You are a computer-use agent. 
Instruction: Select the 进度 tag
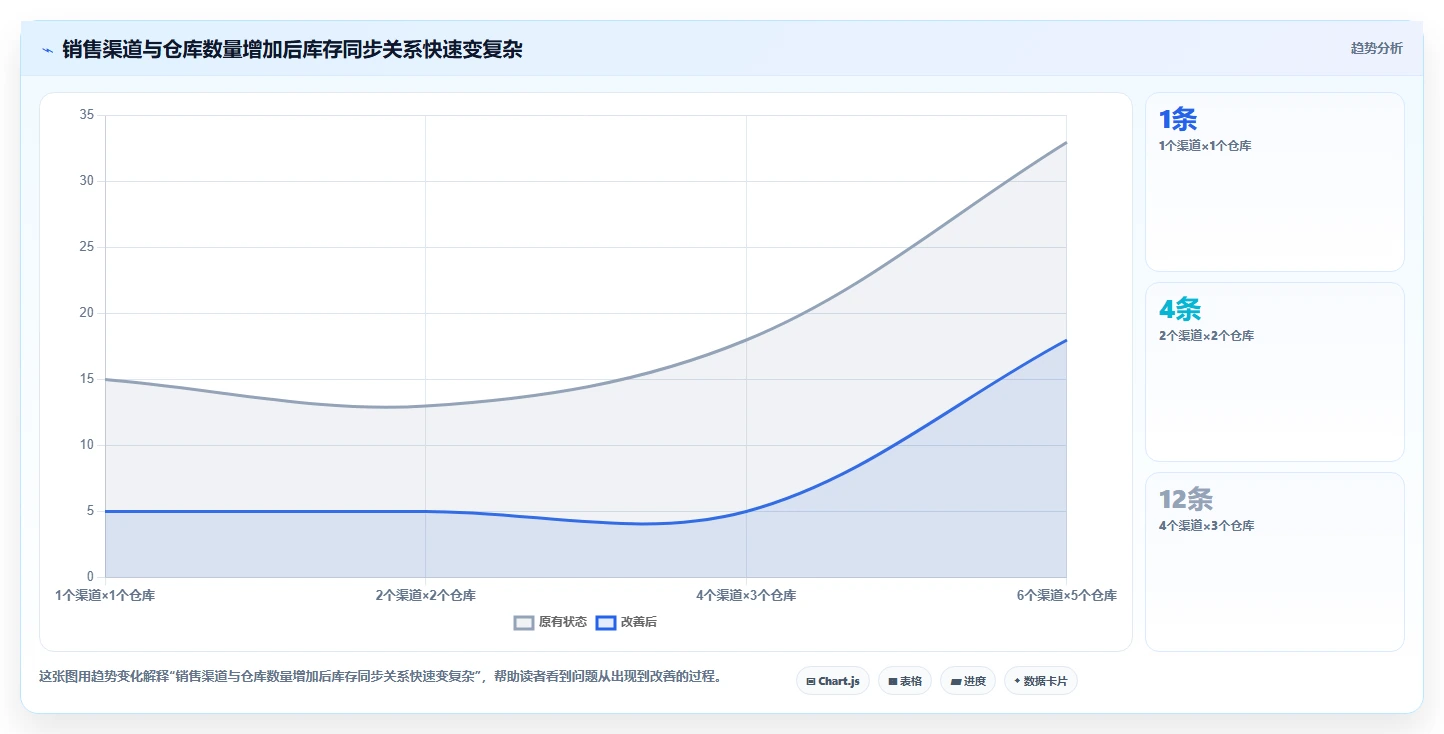968,681
